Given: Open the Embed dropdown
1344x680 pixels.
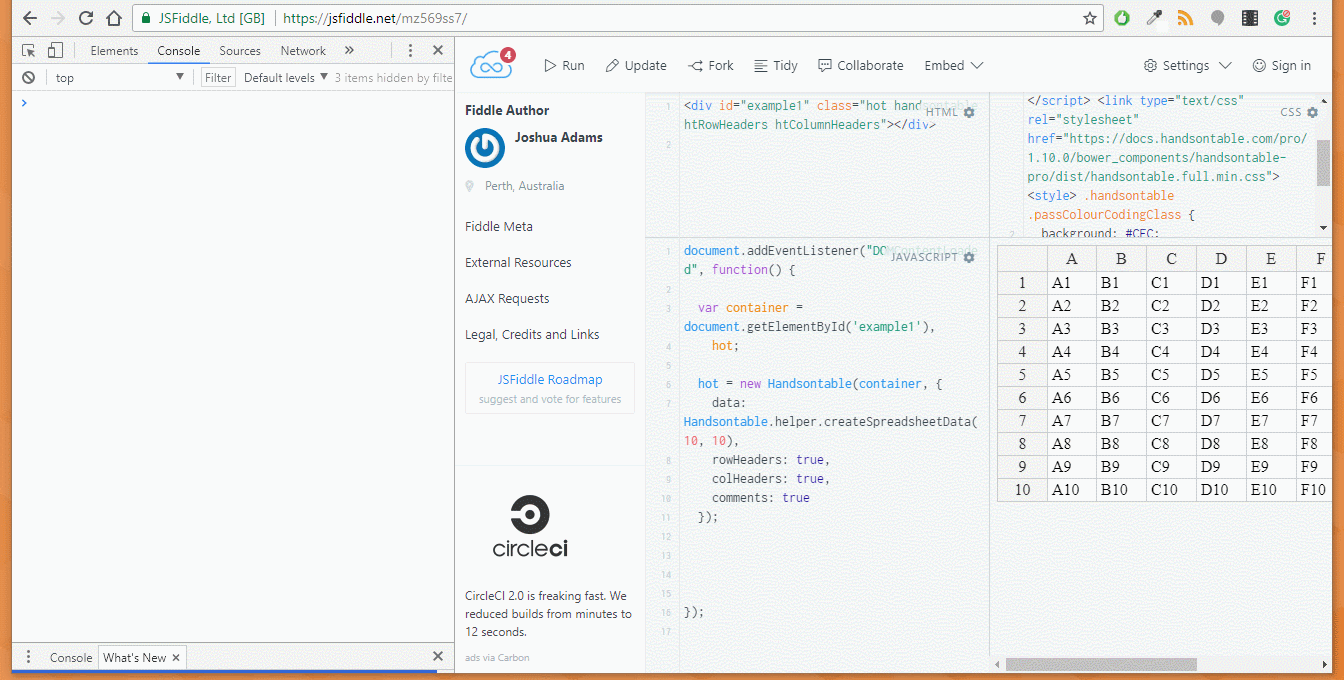Looking at the screenshot, I should [x=953, y=65].
